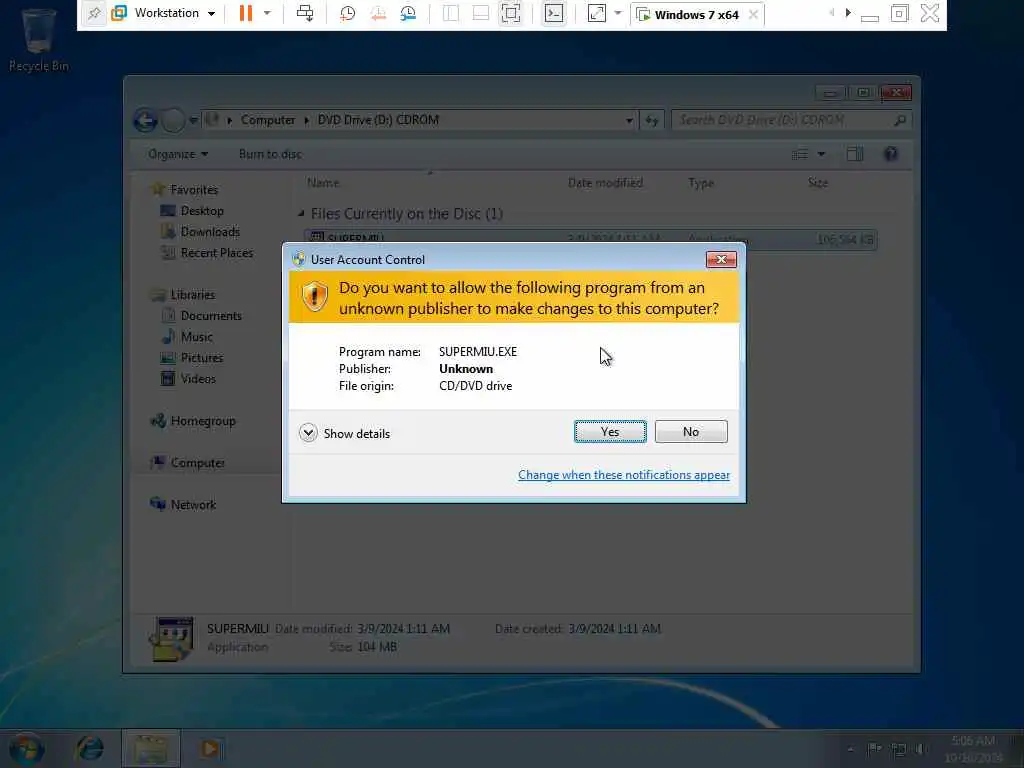Screen dimensions: 1024x768
Task: Collapse Files Currently on the Disc group
Action: (301, 214)
